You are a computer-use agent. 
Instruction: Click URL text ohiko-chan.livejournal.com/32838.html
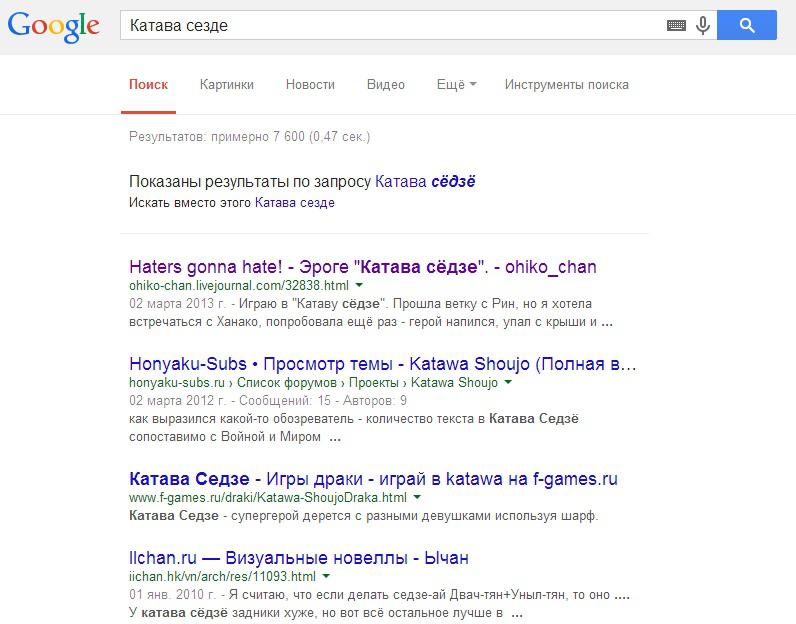click(x=239, y=285)
